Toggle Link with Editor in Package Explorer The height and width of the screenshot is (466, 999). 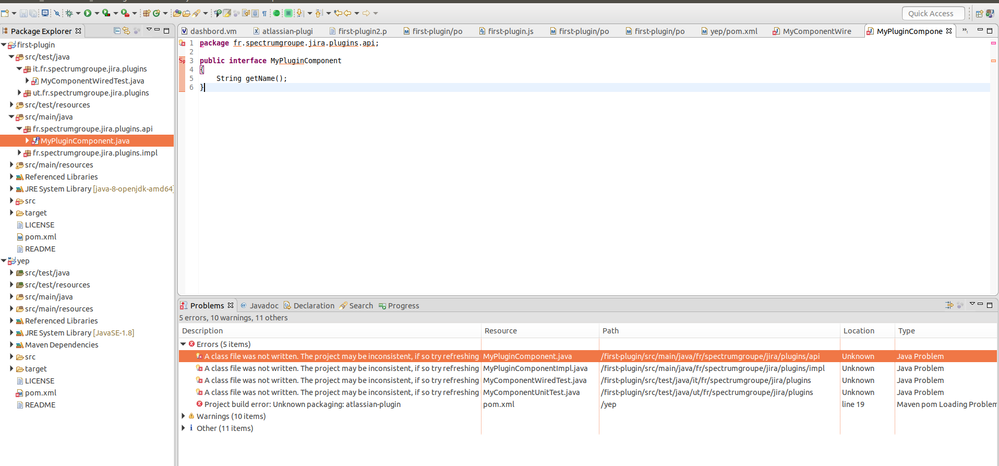point(126,30)
